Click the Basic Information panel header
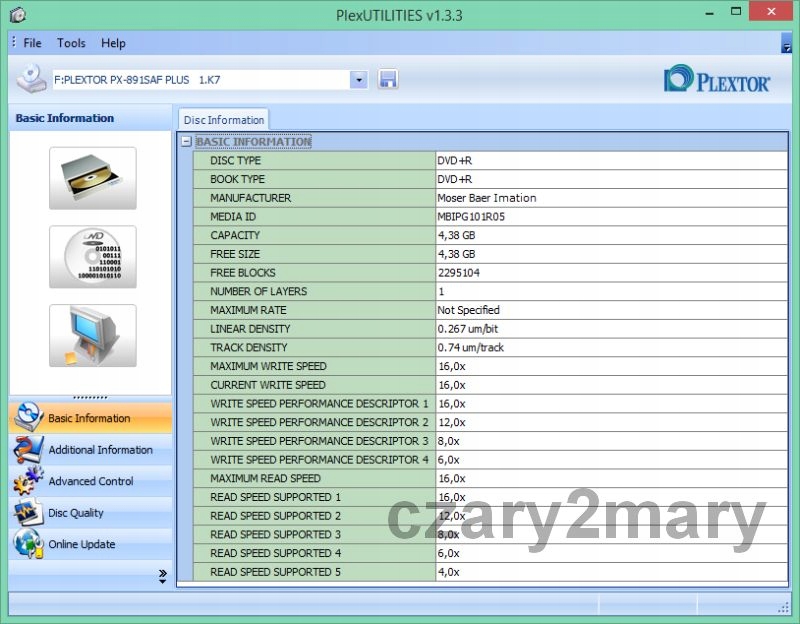The height and width of the screenshot is (624, 800). click(x=65, y=118)
